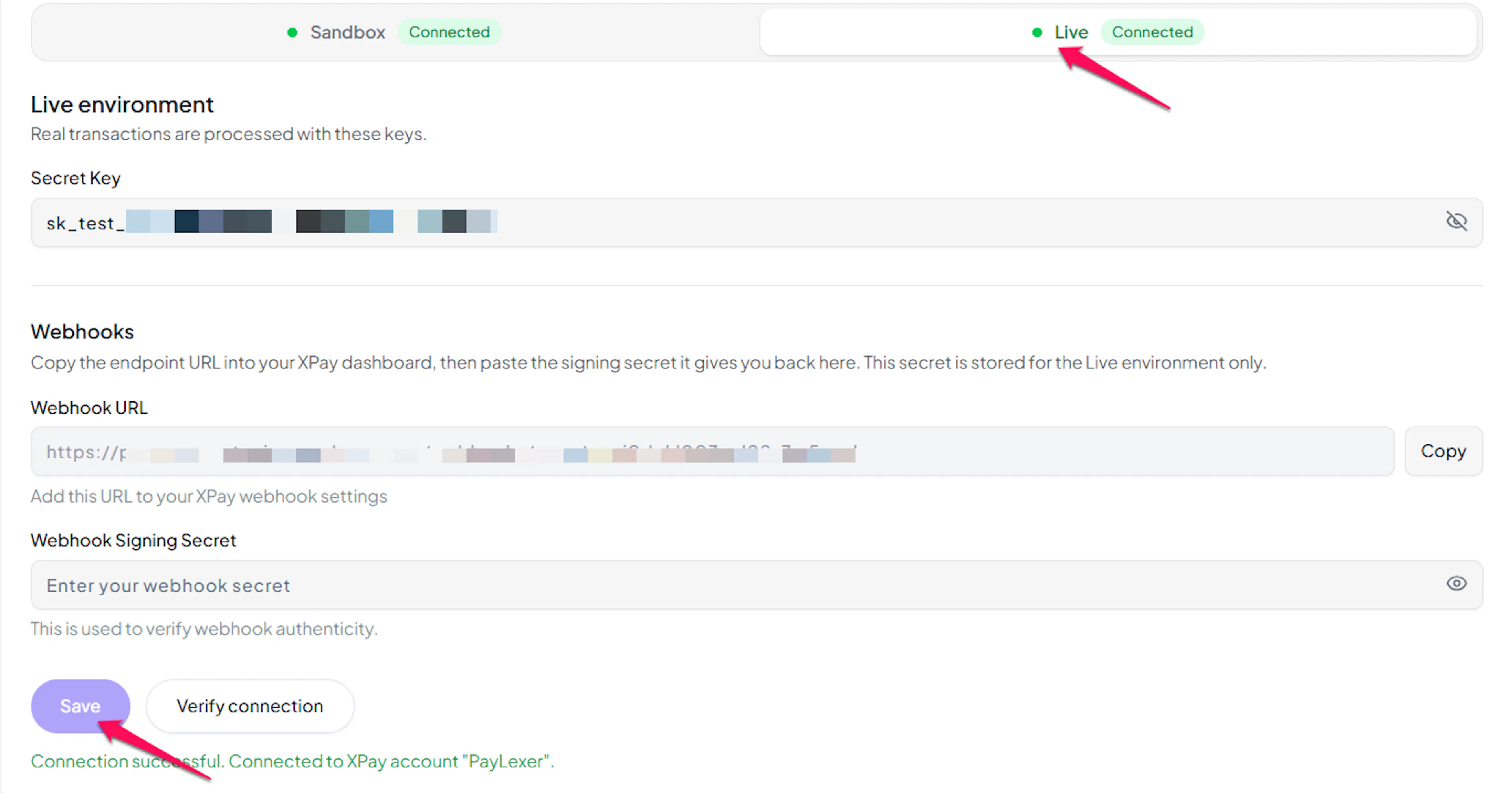This screenshot has height=793, width=1512.
Task: Click the Sandbox Connected status badge
Action: point(450,31)
